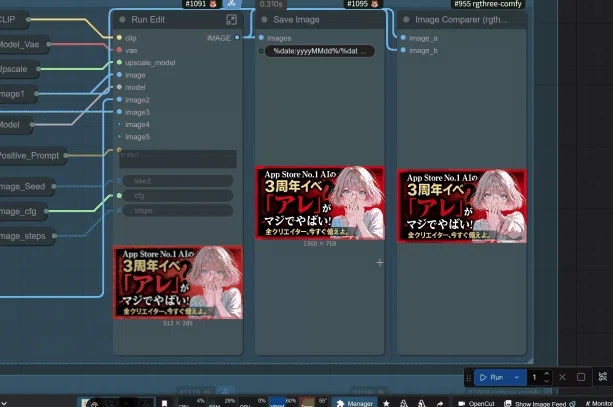Select the Upscale node
The height and width of the screenshot is (407, 613).
click(18, 69)
